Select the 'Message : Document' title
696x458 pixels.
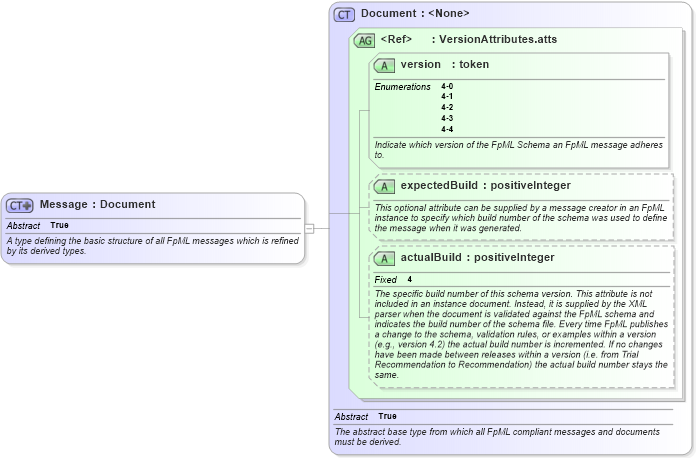point(97,204)
